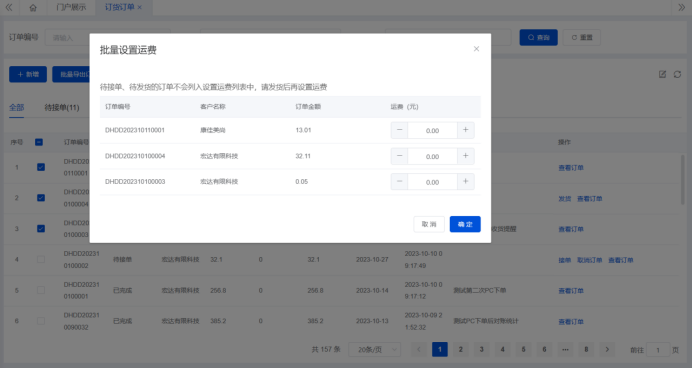Go to next page arrow
Viewport: 693px width, 368px height.
pyautogui.click(x=607, y=349)
